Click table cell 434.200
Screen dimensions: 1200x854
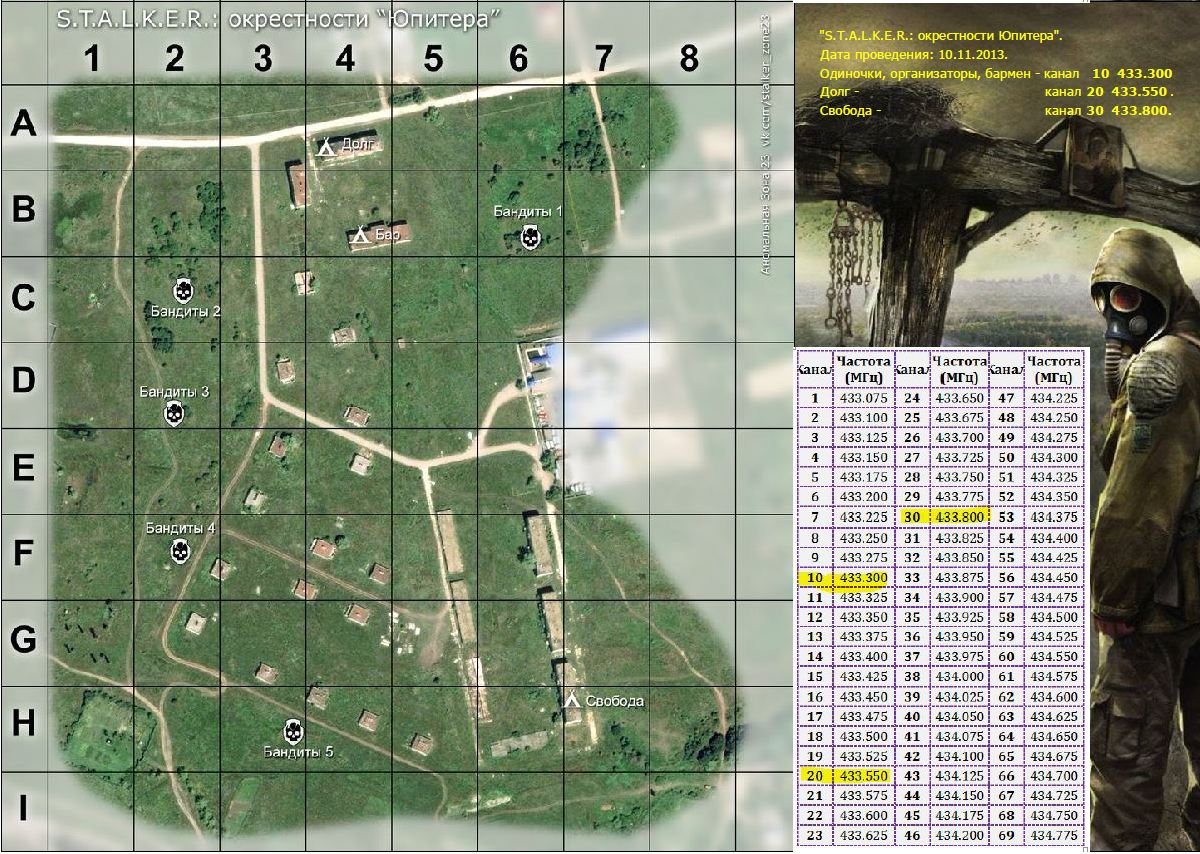pos(958,835)
